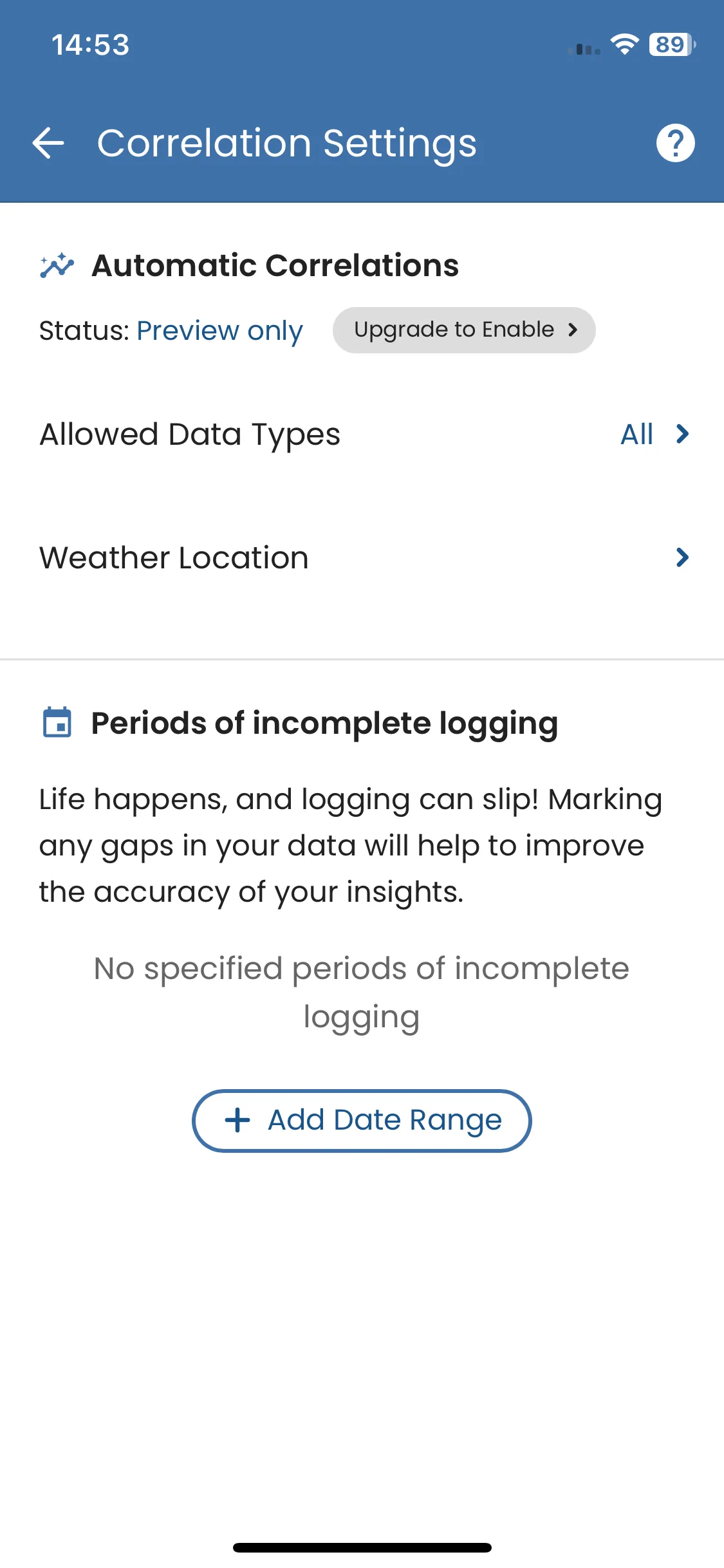
Task: Tap the plus icon on Add Date Range
Action: click(237, 1120)
